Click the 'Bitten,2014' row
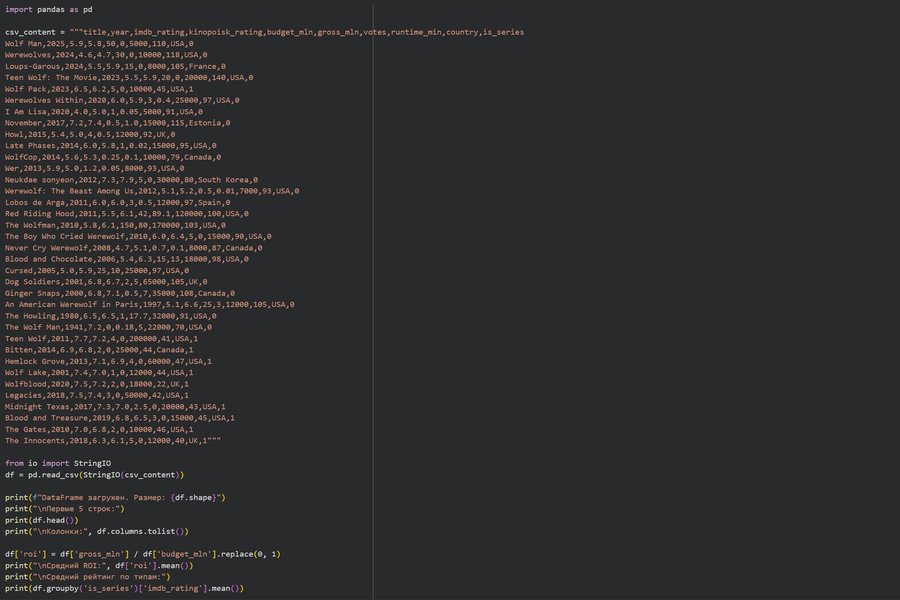This screenshot has width=900, height=600. click(99, 350)
